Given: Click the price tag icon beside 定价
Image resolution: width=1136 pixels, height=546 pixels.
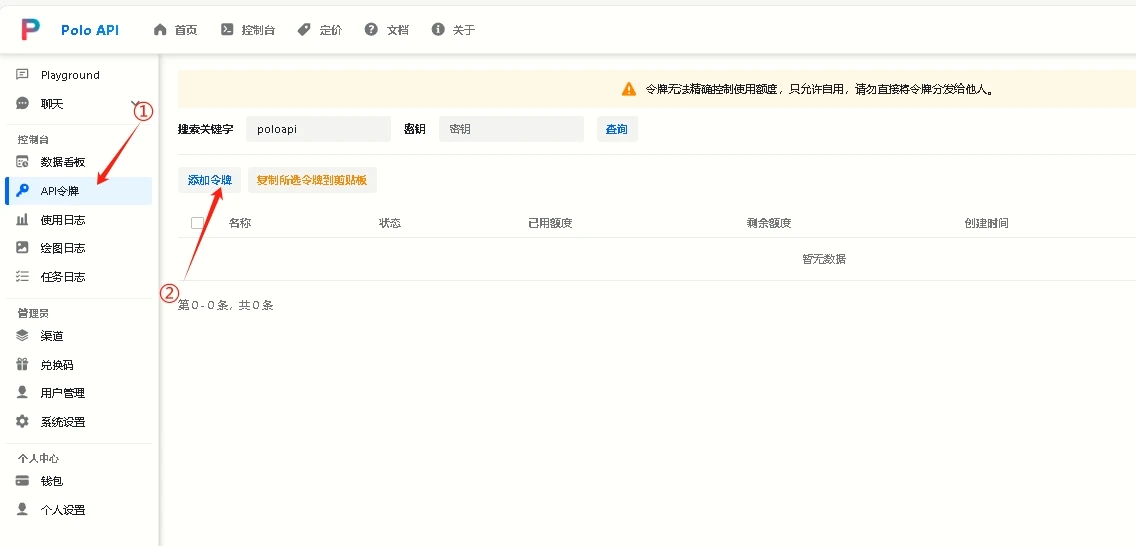Looking at the screenshot, I should 304,30.
